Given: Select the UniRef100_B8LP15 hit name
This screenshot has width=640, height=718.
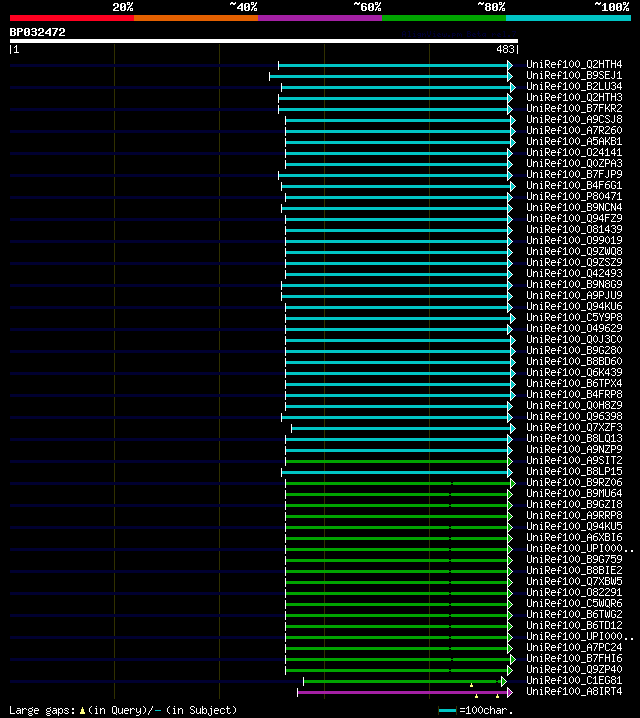Looking at the screenshot, I should coord(574,471).
